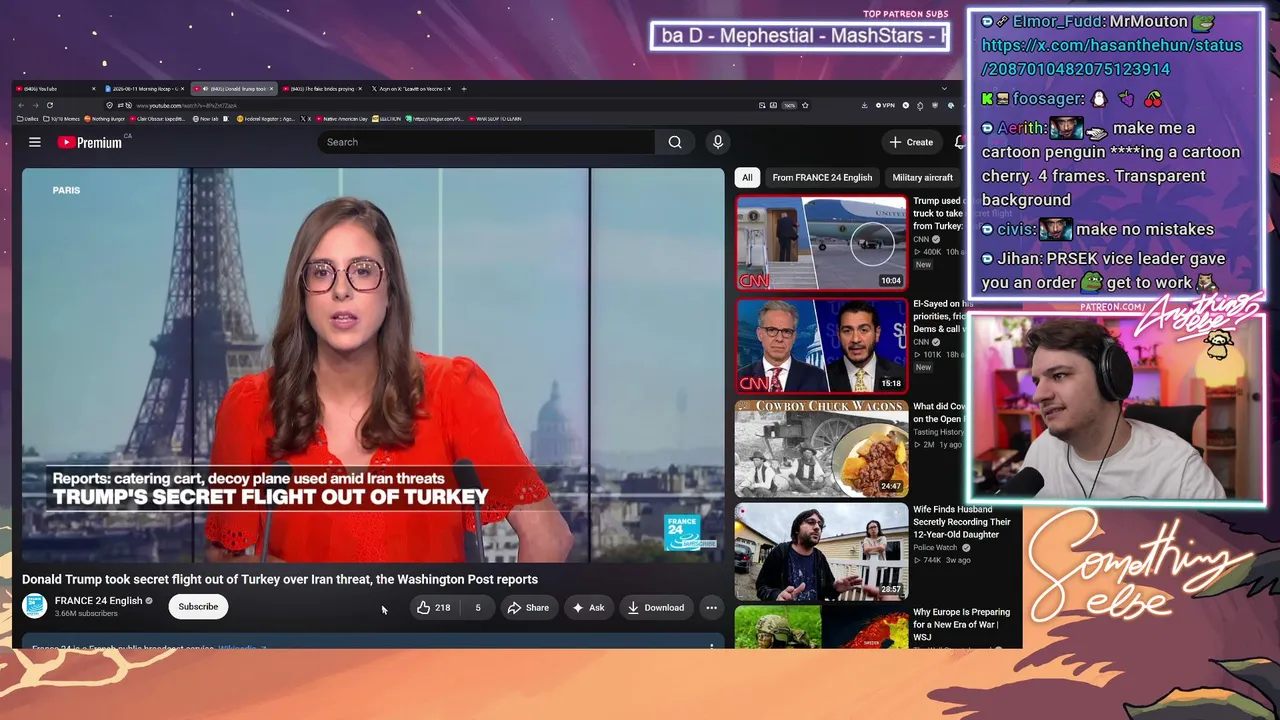
Task: Open CNN El-Sayed interview thumbnail
Action: 822,346
